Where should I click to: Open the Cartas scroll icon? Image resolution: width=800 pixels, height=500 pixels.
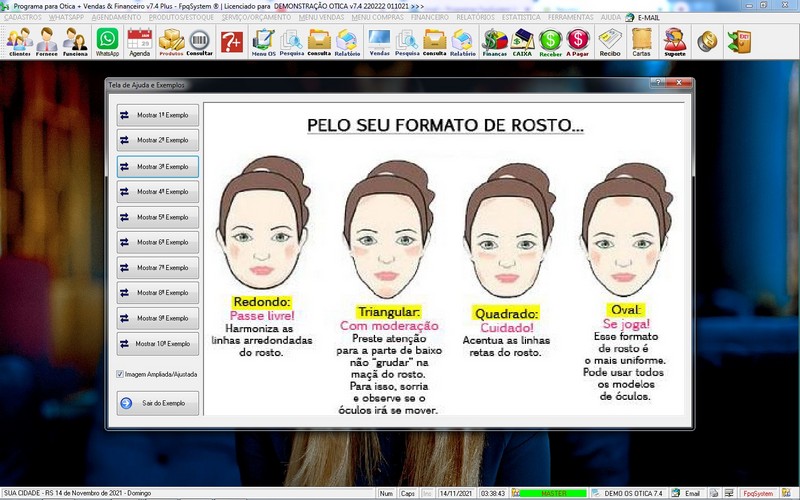point(641,42)
